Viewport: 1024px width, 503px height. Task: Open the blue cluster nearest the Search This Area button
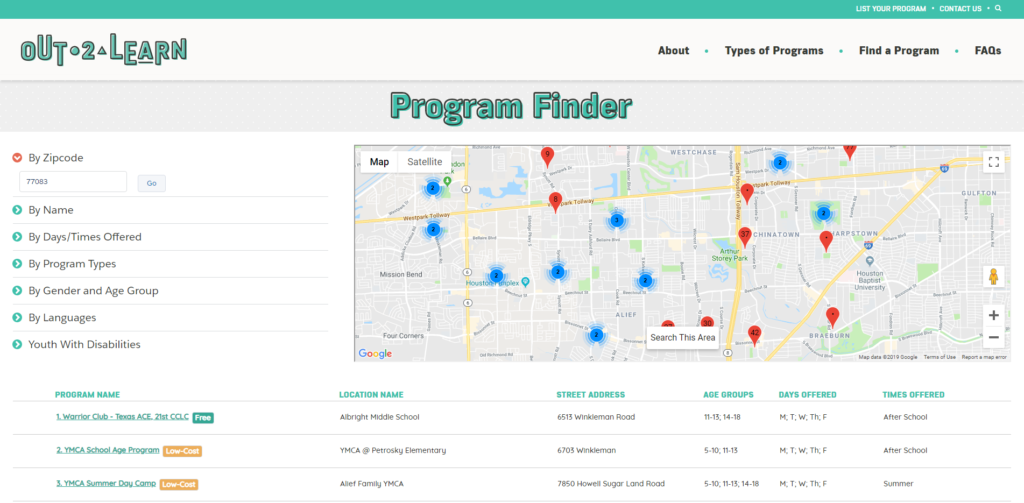(x=596, y=335)
